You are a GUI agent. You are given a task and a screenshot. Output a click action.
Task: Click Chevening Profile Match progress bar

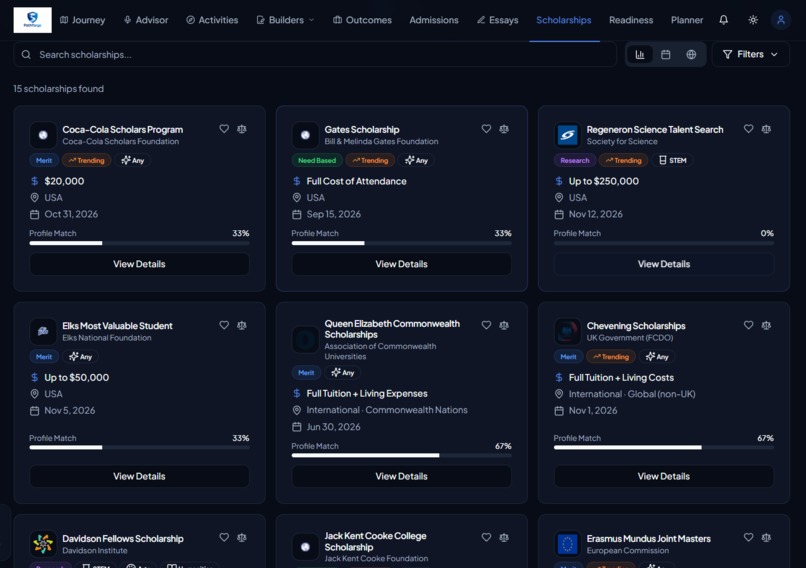(664, 448)
